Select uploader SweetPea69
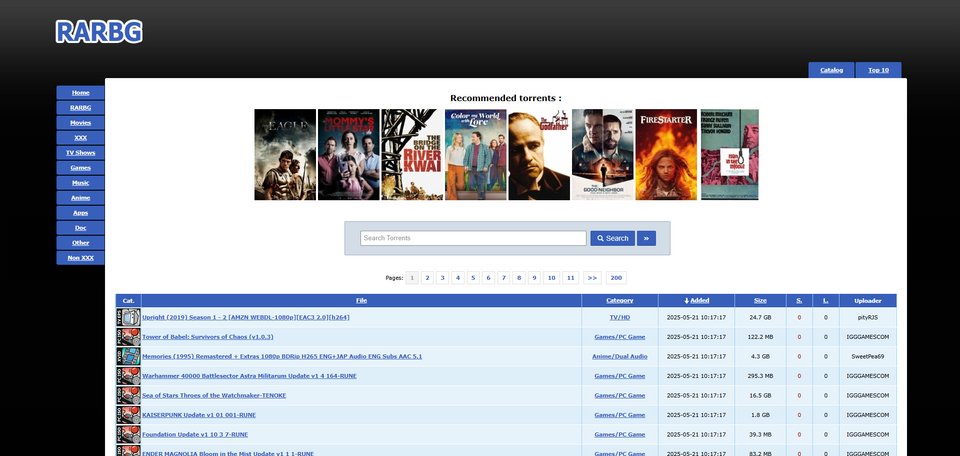Viewport: 960px width, 456px height. [868, 356]
